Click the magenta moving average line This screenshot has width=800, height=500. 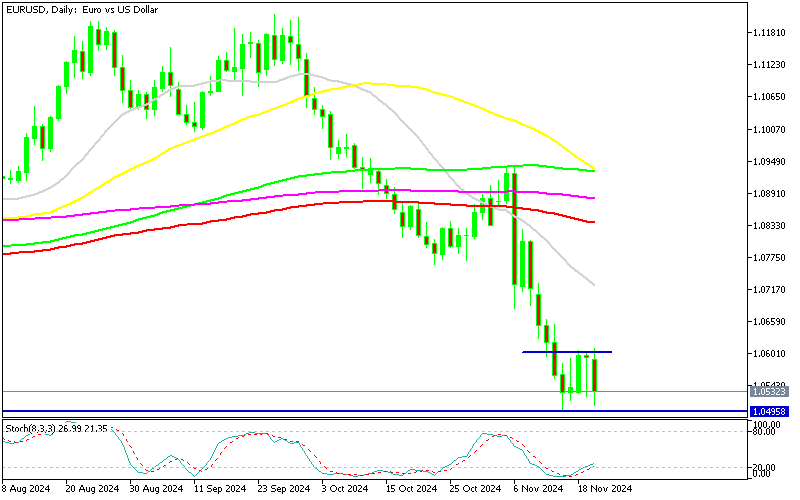300,192
